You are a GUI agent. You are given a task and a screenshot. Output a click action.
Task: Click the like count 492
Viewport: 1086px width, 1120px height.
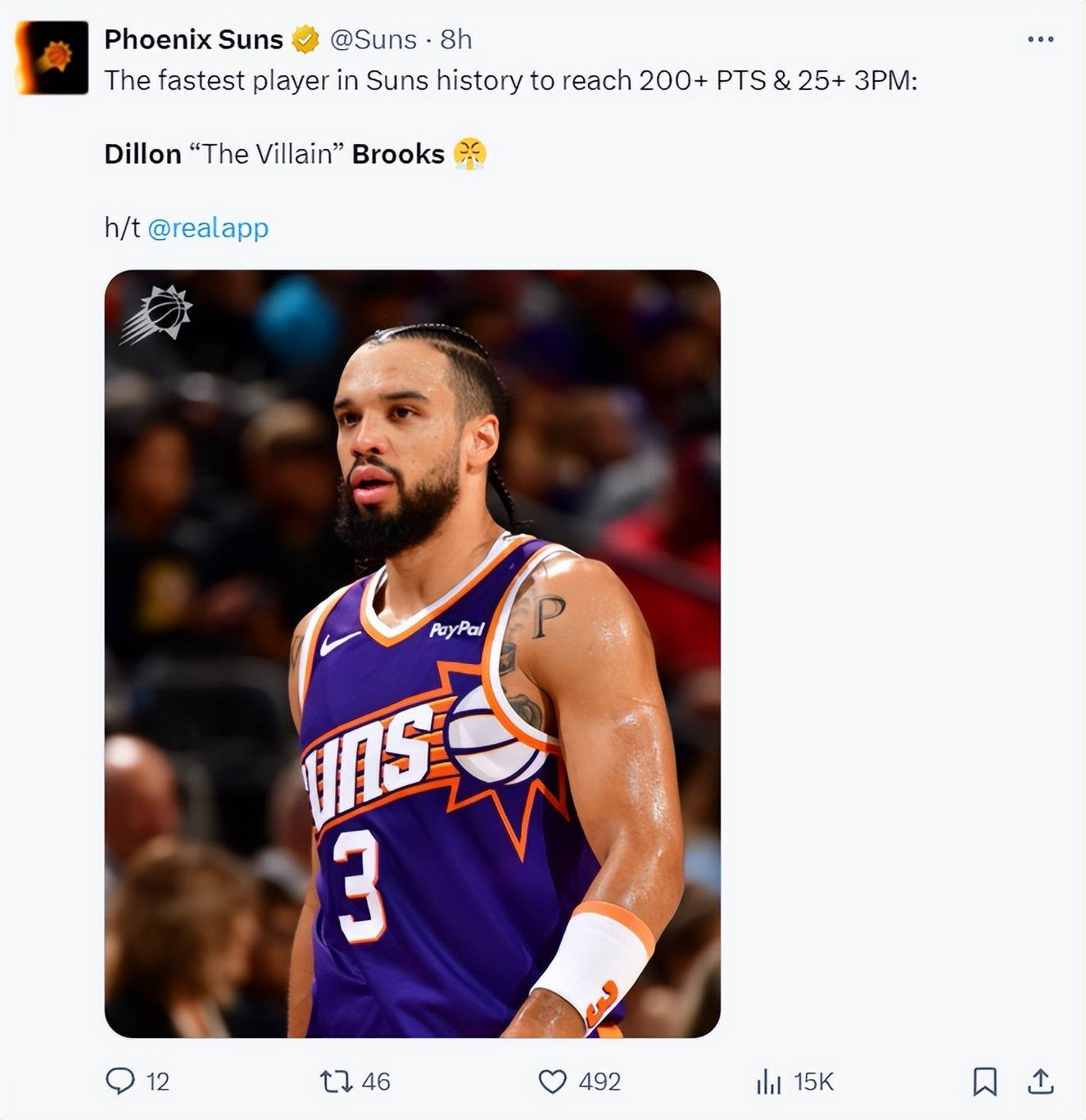[600, 1082]
